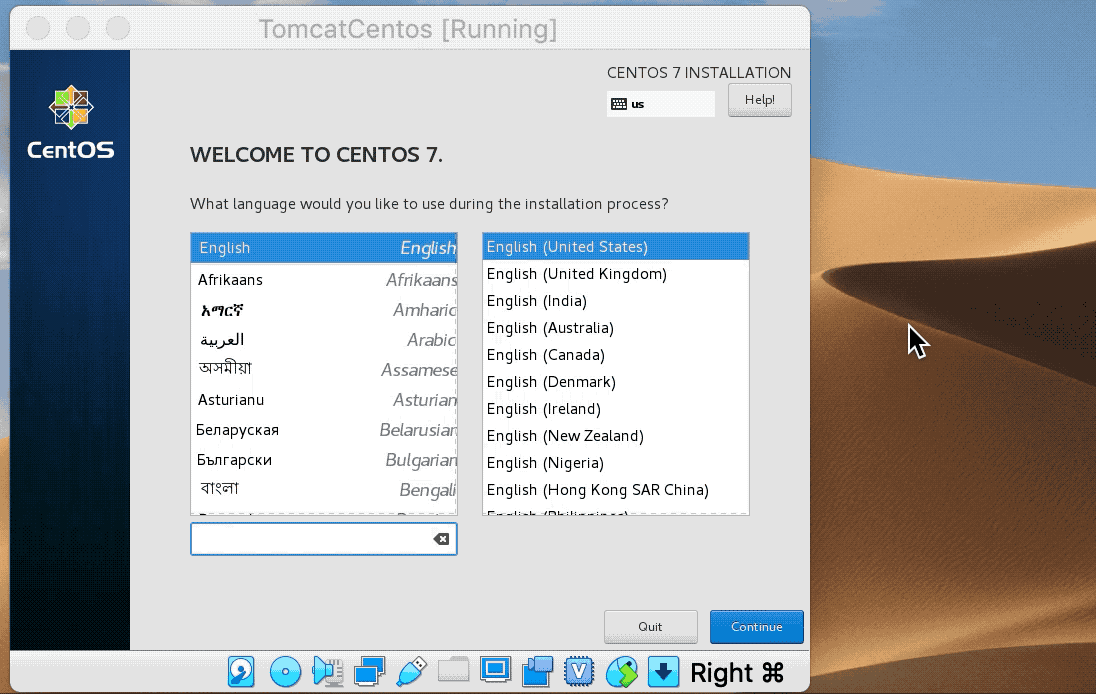Clear the language search field with backspace icon
Screen dimensions: 1096x694
click(x=441, y=539)
